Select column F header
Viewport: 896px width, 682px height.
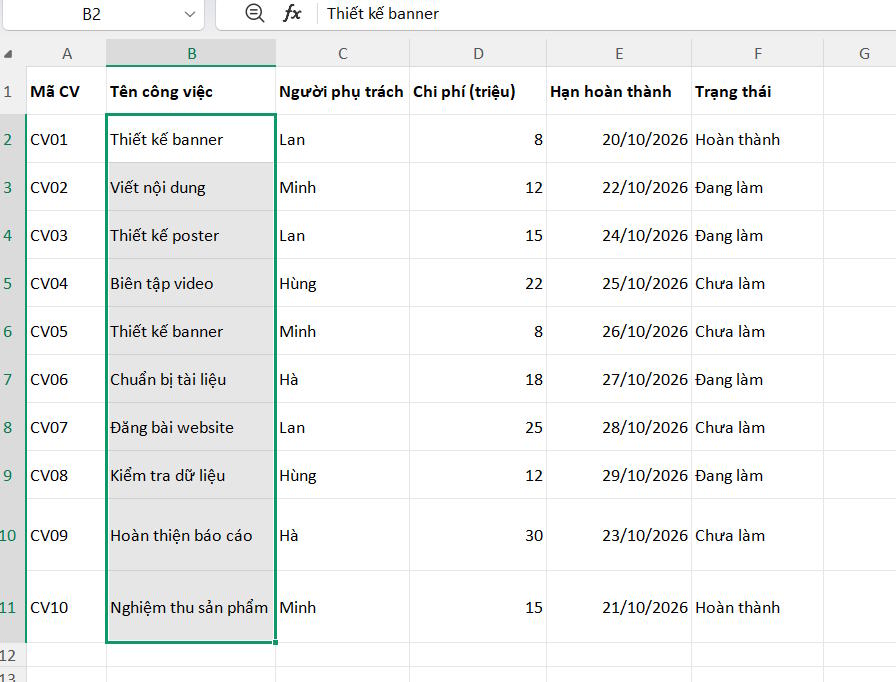757,54
